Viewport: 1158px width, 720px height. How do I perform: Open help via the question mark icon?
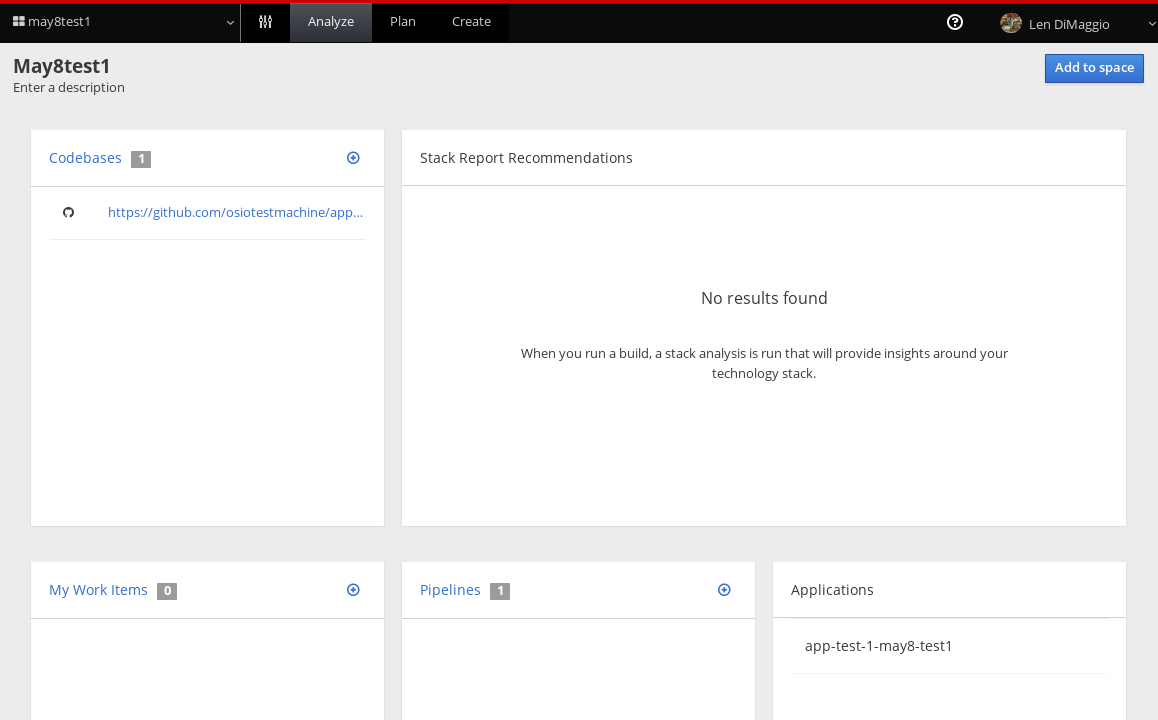click(954, 22)
